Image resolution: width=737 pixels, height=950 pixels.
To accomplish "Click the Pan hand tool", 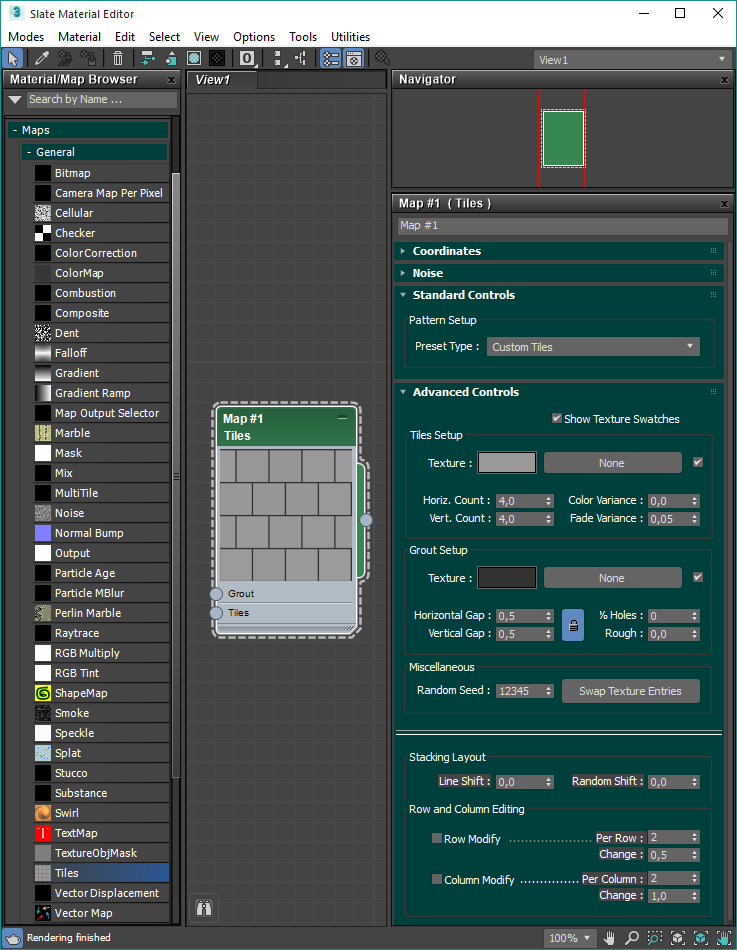I will pyautogui.click(x=609, y=938).
